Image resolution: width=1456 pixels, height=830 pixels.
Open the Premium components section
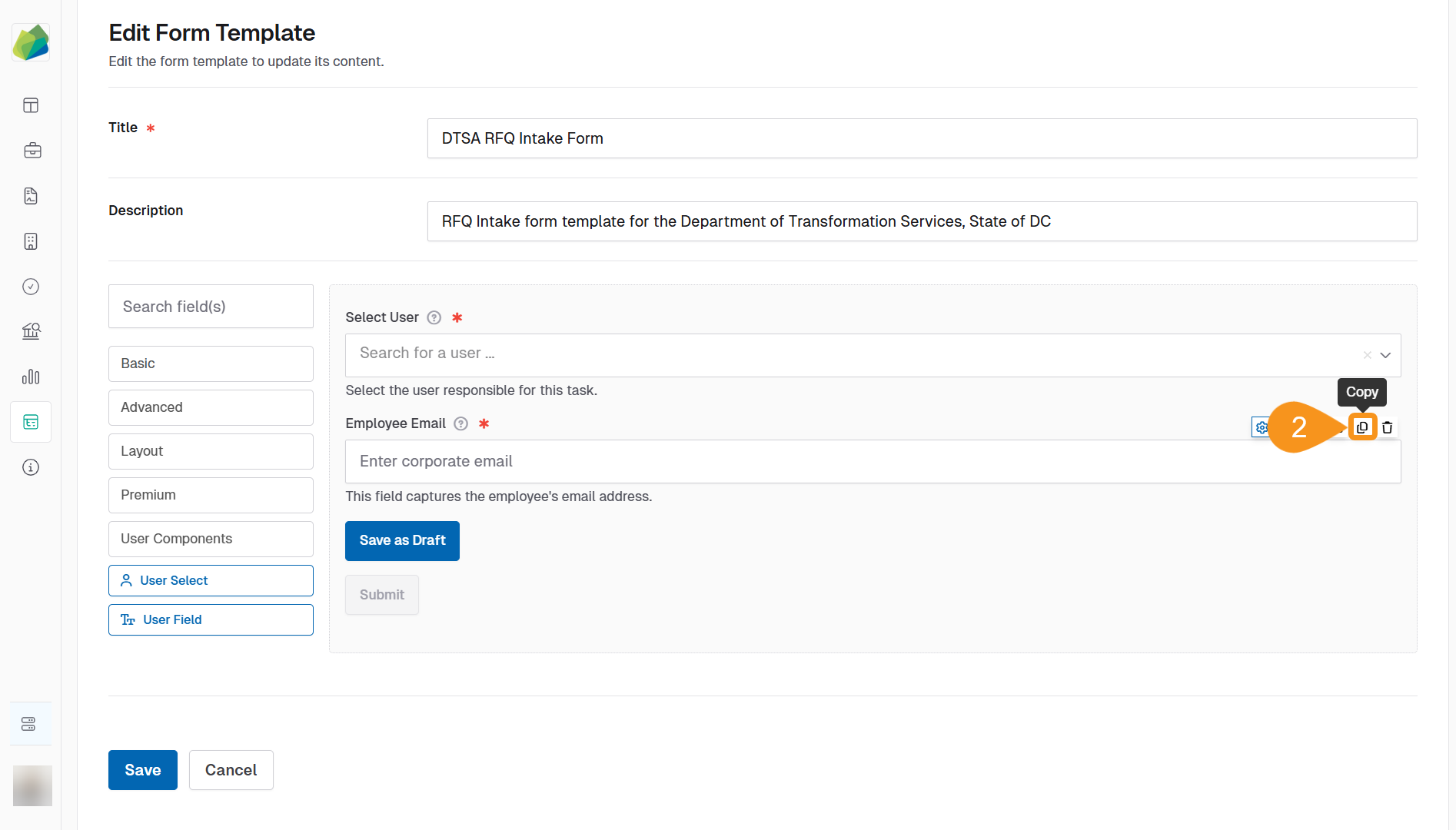tap(211, 495)
